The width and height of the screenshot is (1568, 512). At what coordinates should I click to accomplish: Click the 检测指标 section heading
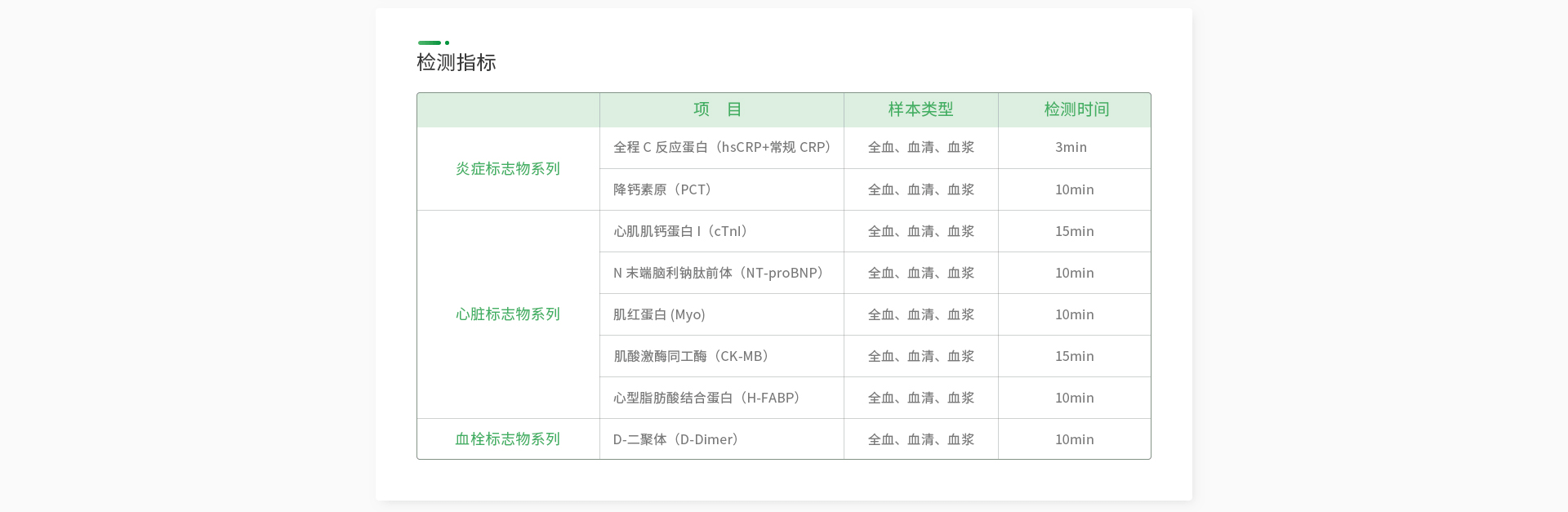click(x=456, y=63)
